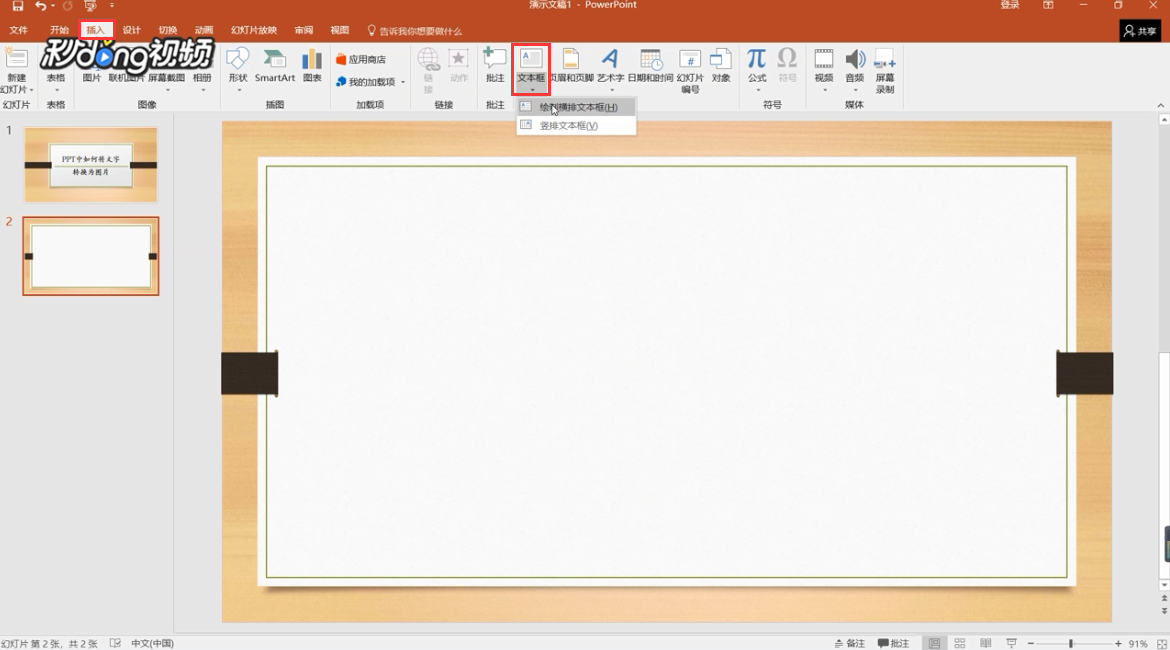Click the zoom slider handle

[x=1071, y=643]
